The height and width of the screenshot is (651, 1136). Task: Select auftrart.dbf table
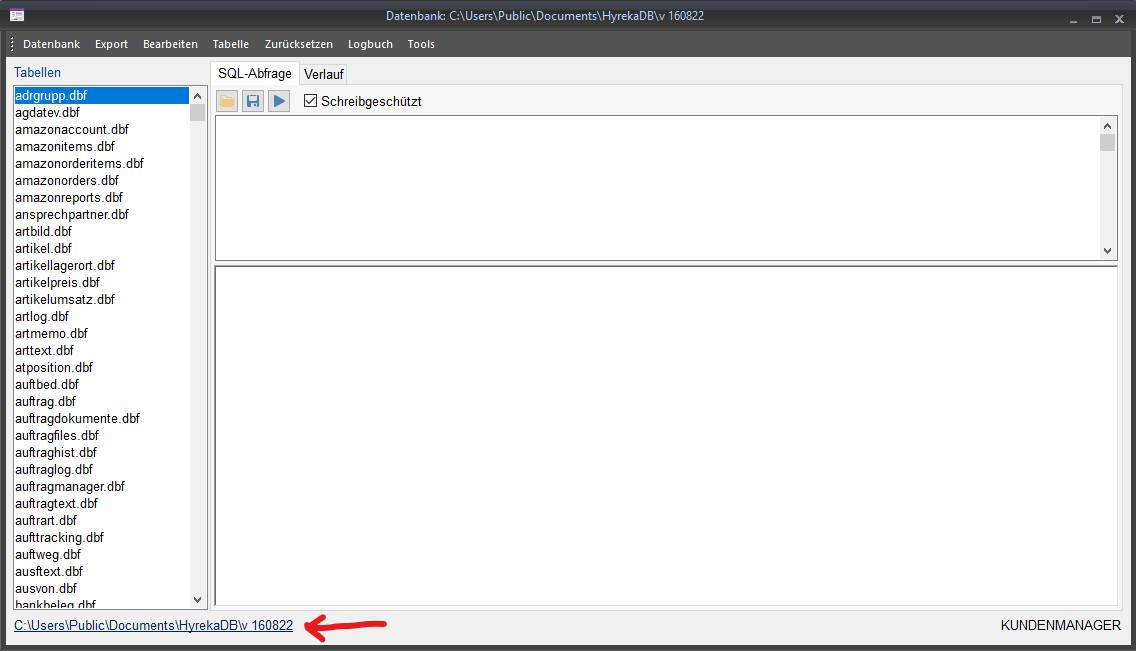point(101,521)
